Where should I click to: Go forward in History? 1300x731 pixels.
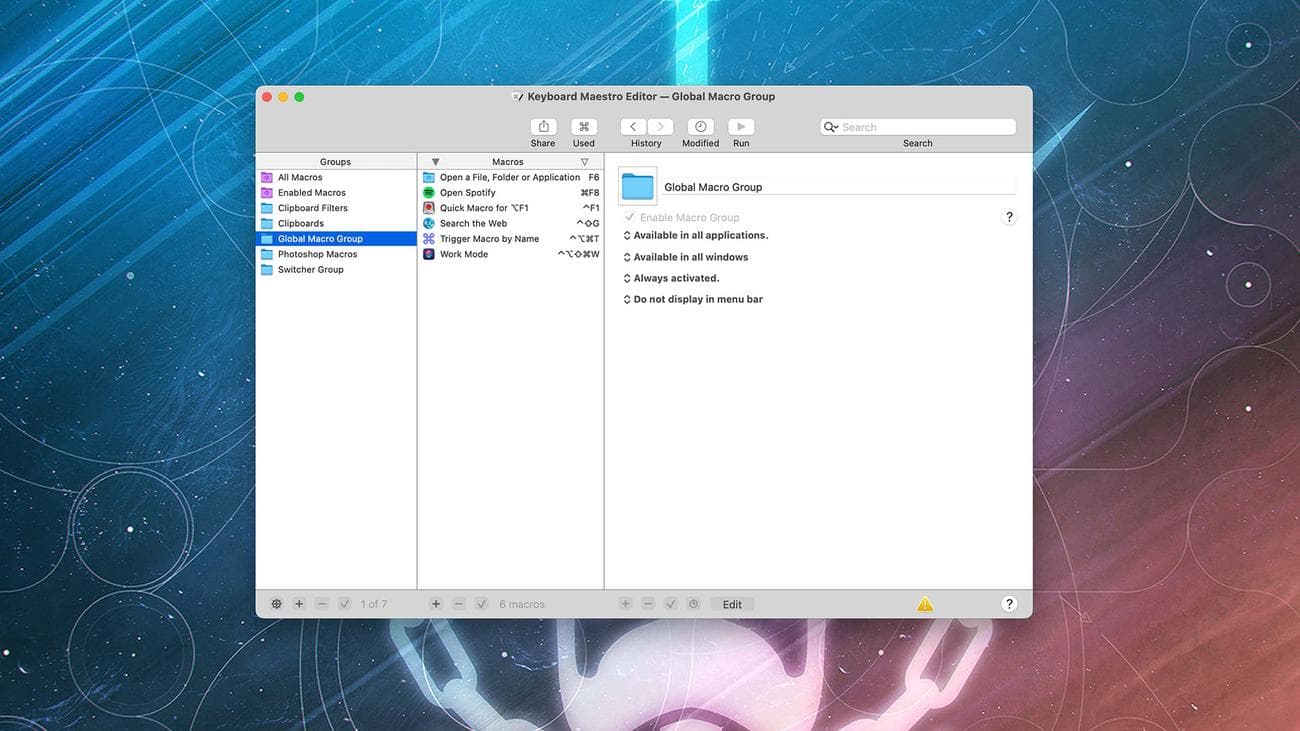pyautogui.click(x=660, y=127)
